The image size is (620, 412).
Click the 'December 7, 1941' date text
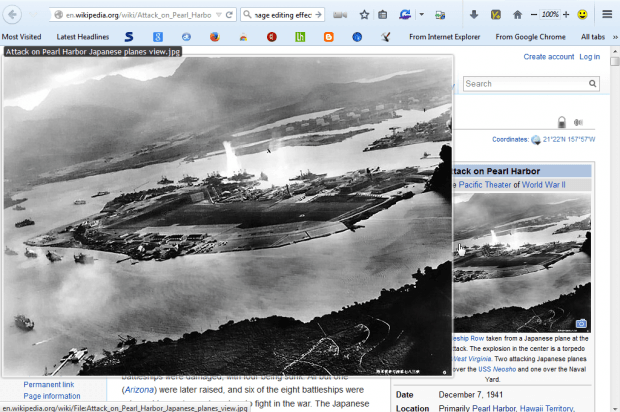pos(471,395)
